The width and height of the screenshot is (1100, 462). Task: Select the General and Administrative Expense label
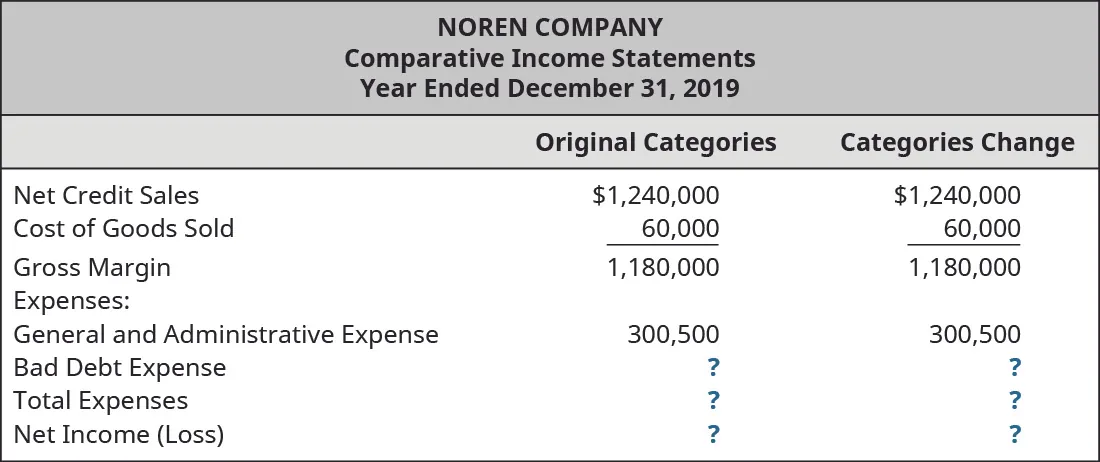225,334
